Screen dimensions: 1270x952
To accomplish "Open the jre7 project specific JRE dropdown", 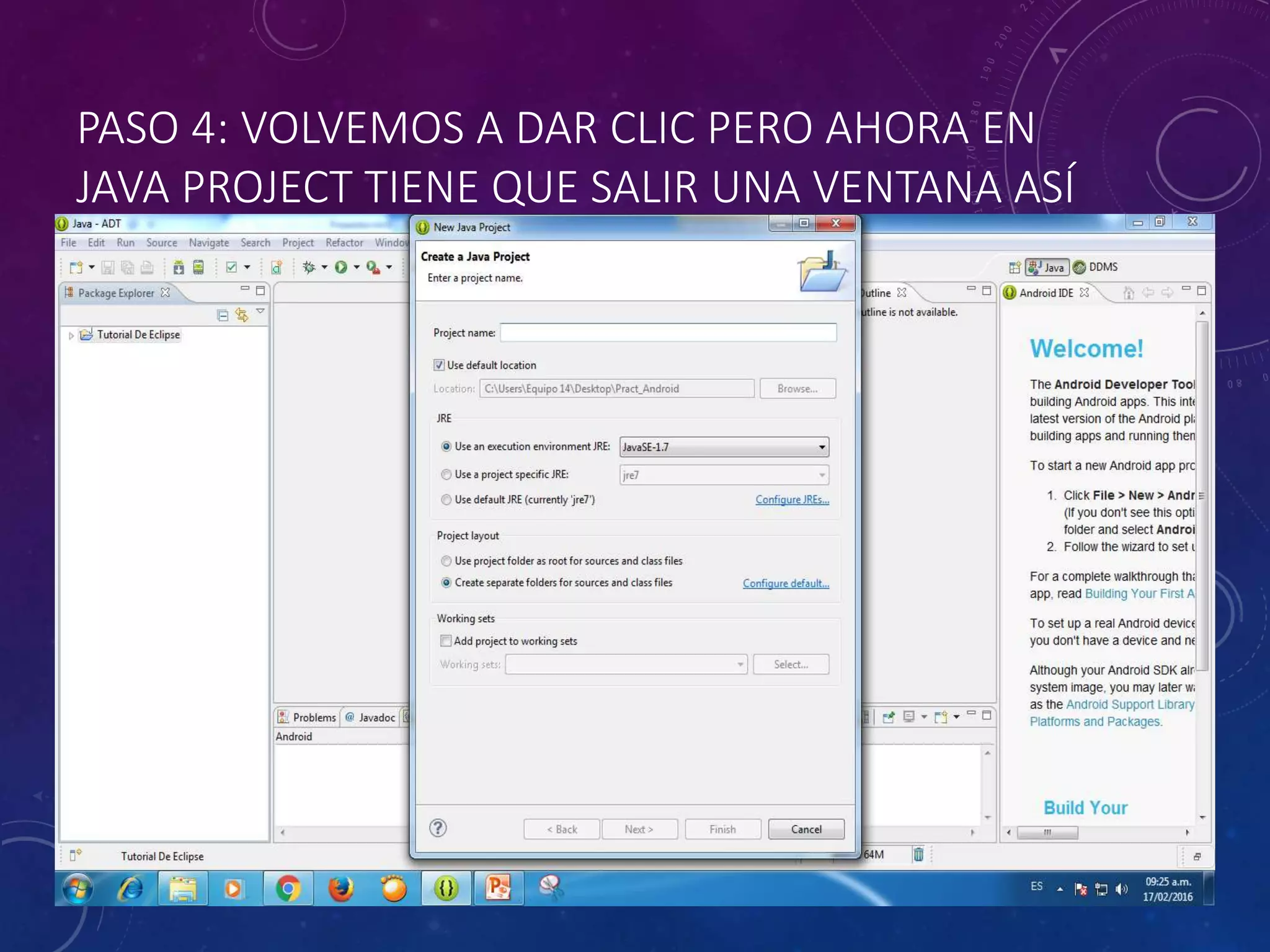I will 724,475.
